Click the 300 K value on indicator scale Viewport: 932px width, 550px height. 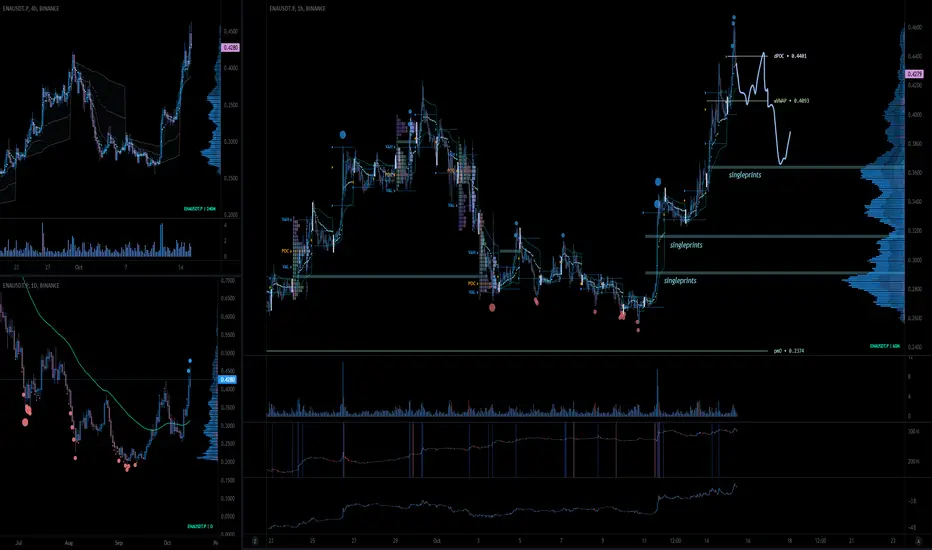pyautogui.click(x=914, y=432)
